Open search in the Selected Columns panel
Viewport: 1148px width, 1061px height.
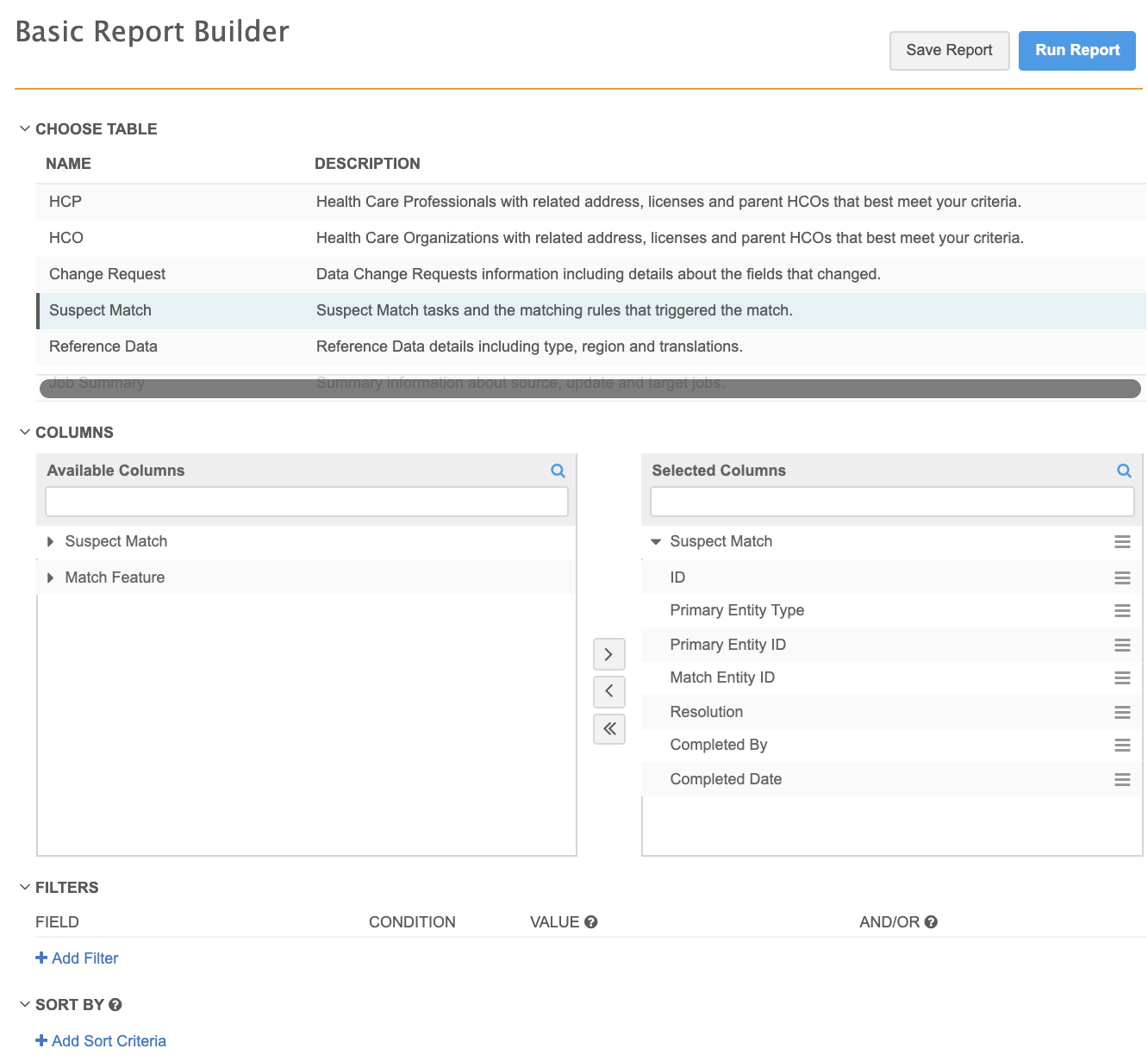pos(1124,471)
